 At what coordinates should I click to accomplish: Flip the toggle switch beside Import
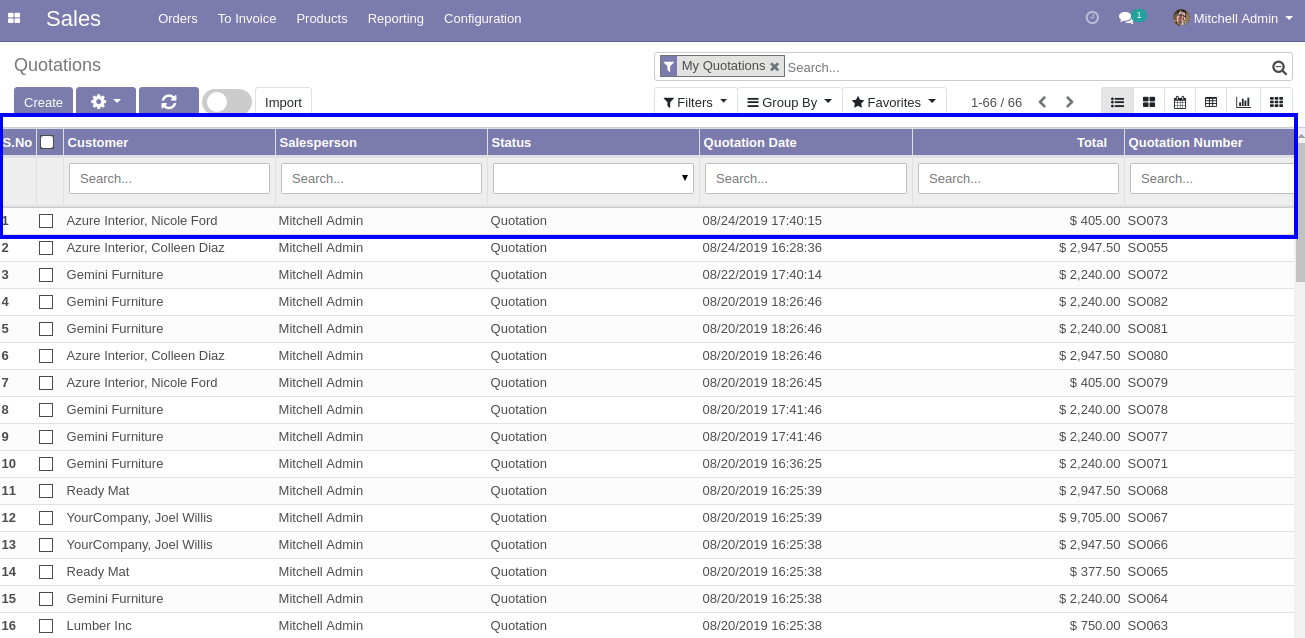pyautogui.click(x=227, y=102)
